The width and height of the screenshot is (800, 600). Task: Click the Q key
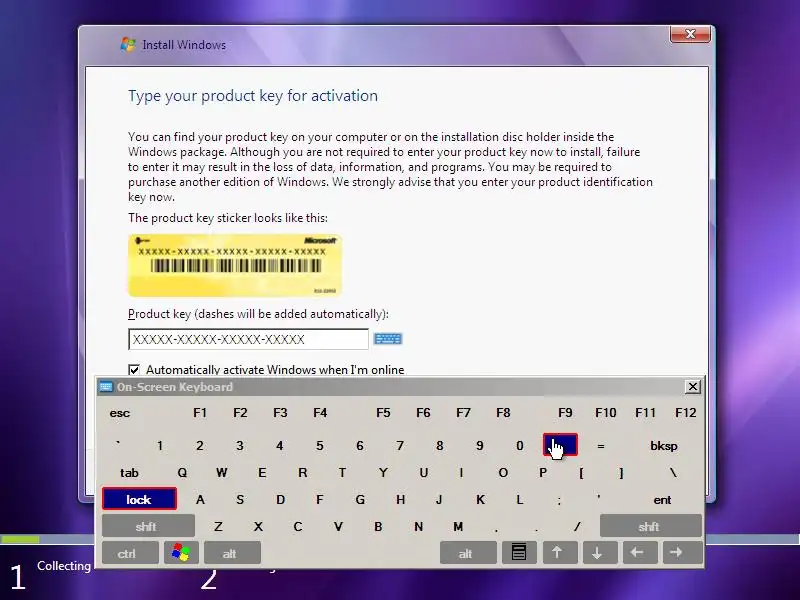pos(182,473)
